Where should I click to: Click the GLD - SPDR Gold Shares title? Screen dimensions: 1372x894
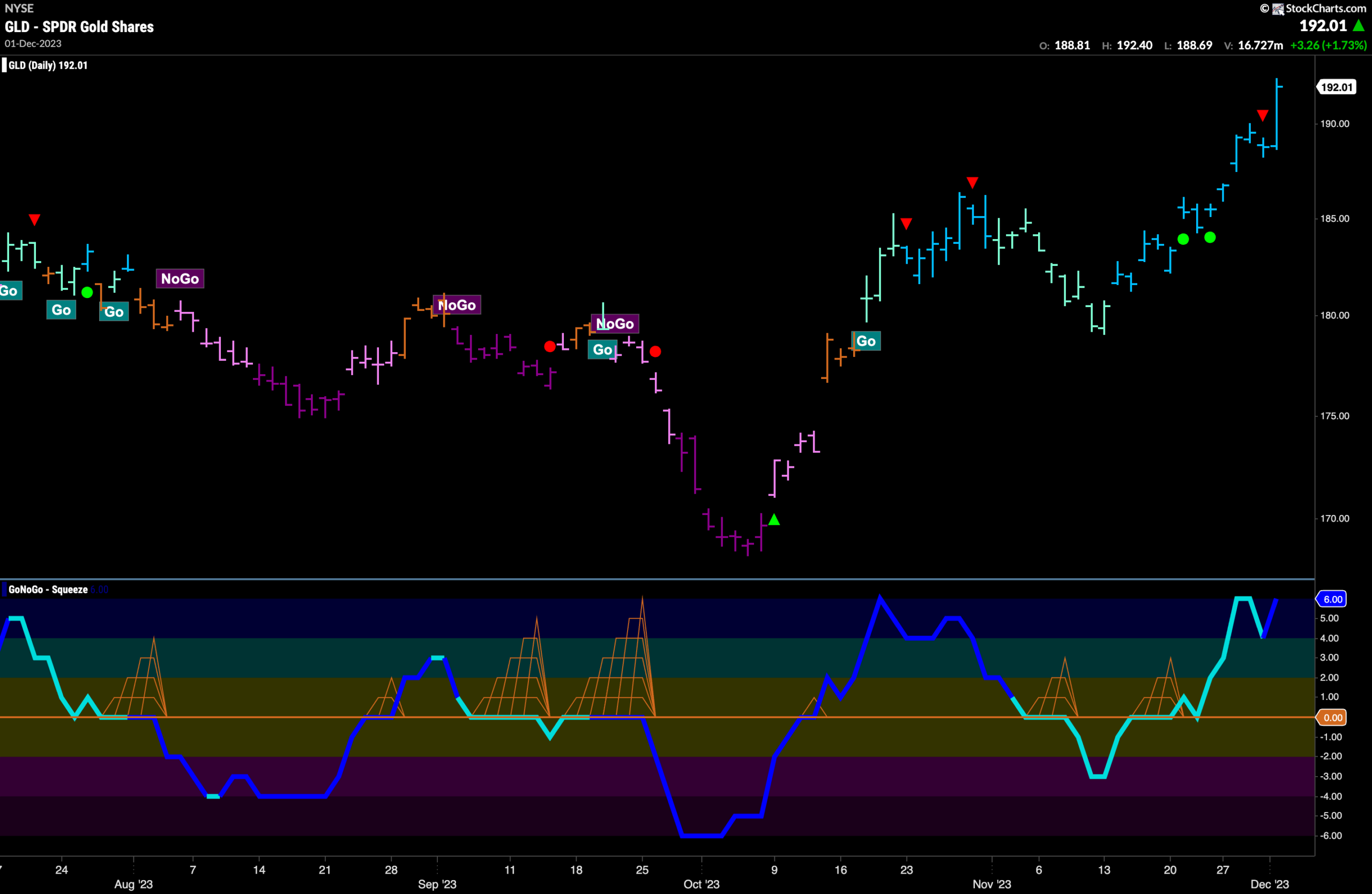coord(79,26)
